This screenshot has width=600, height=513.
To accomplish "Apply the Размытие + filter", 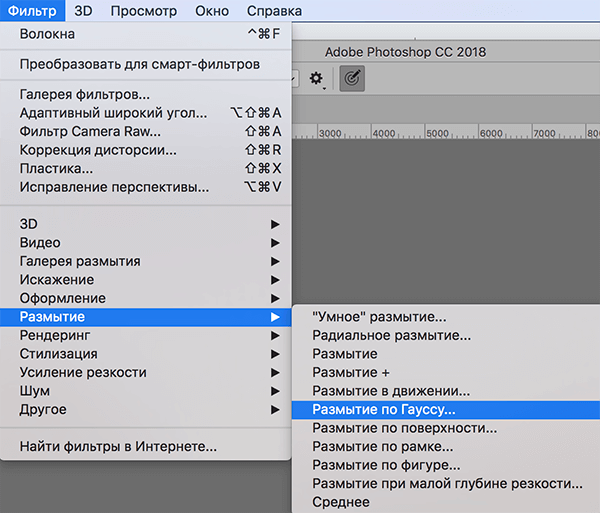I will click(x=446, y=373).
